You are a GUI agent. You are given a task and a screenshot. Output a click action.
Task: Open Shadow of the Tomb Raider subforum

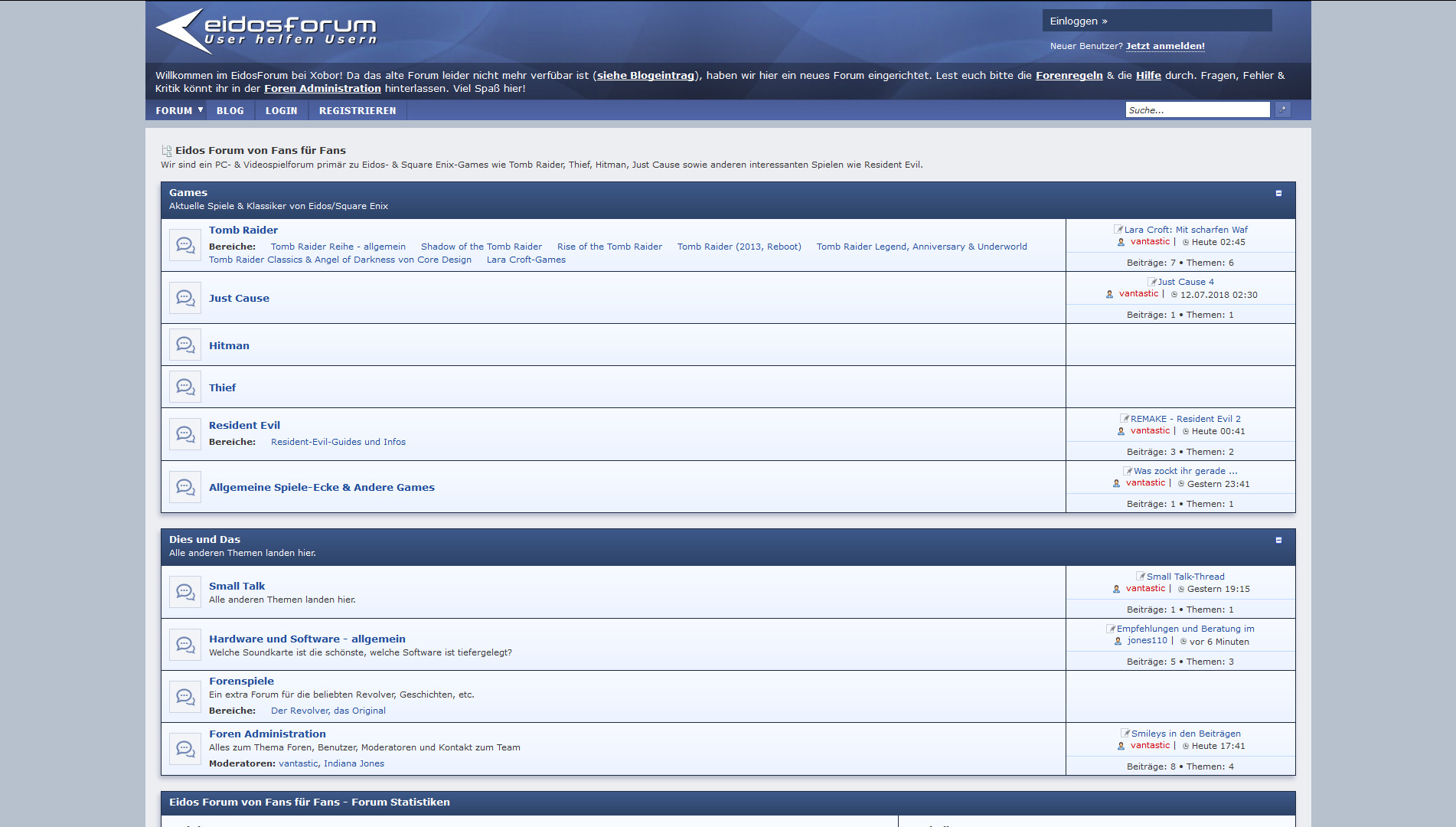(482, 247)
